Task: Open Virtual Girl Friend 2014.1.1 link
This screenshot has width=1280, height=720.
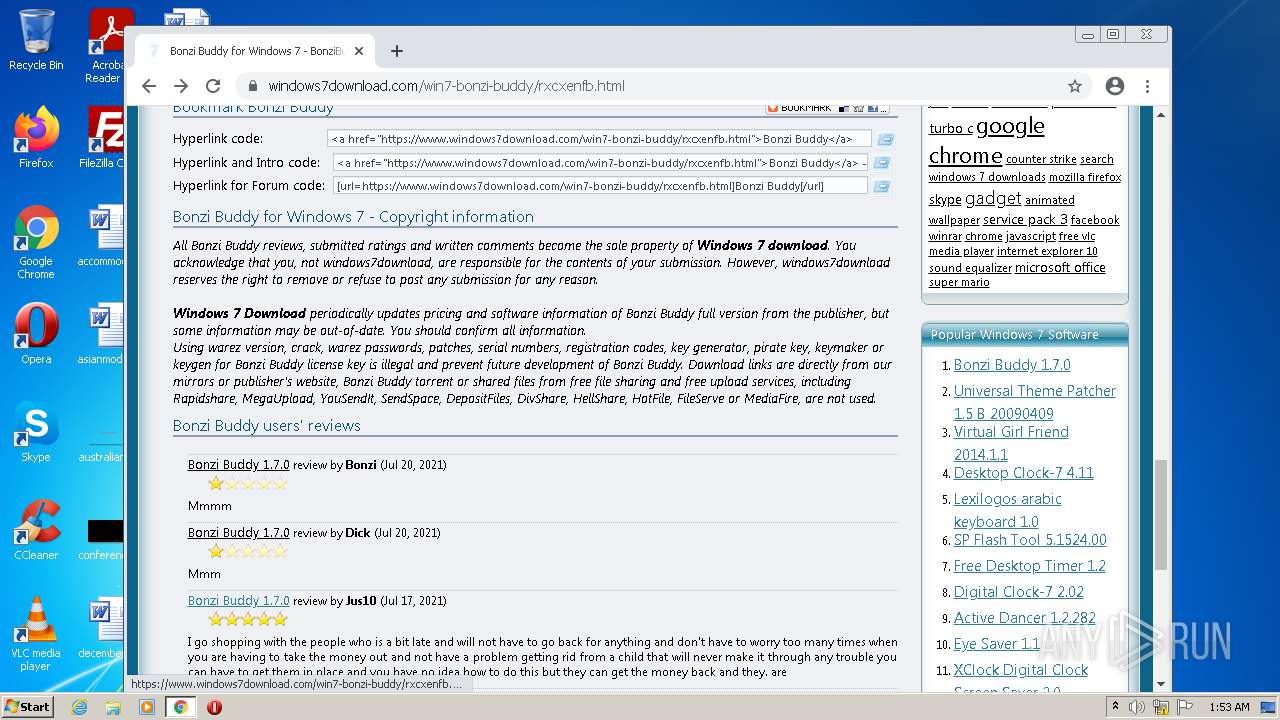Action: (1011, 443)
